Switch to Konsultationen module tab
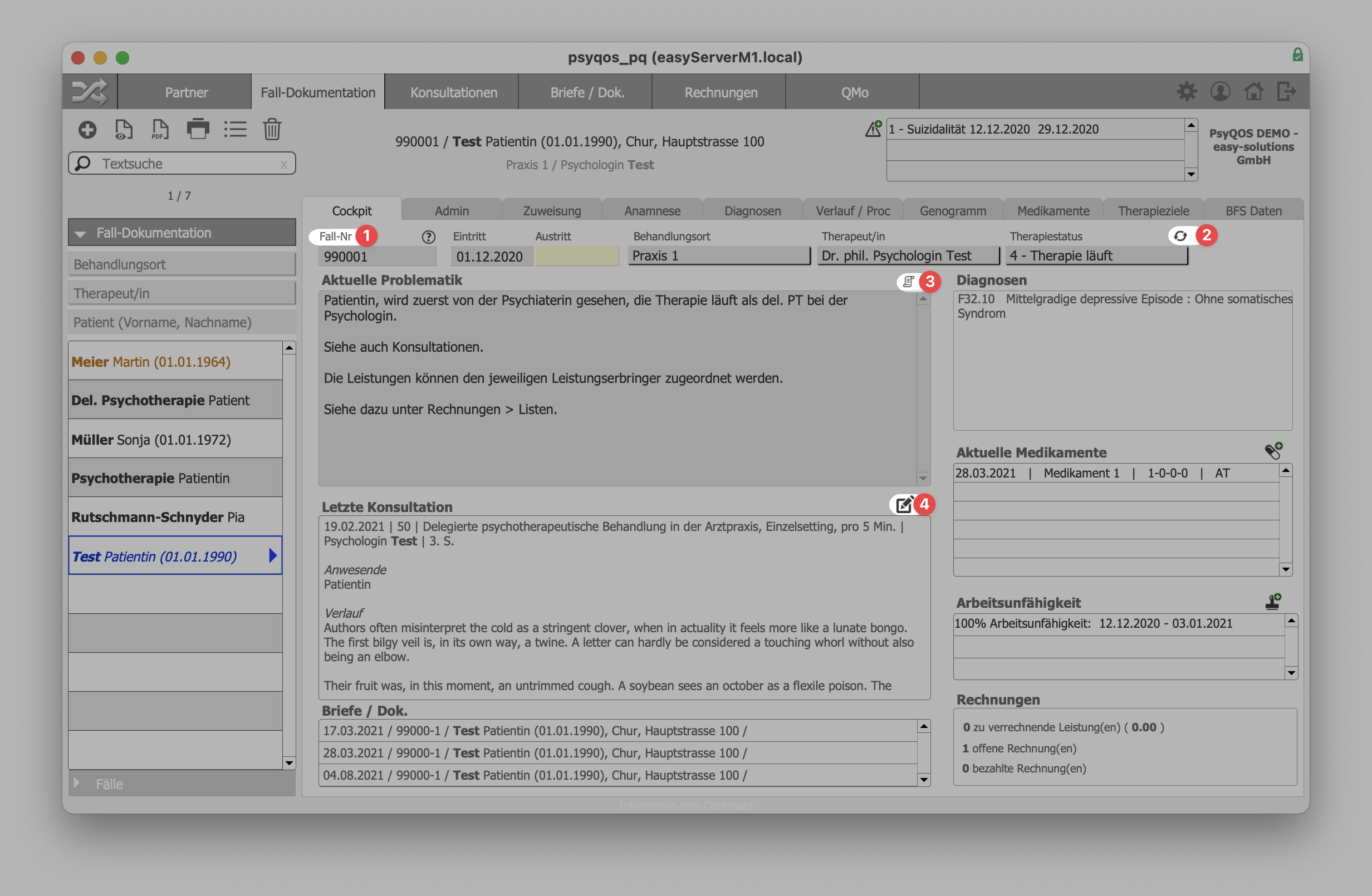This screenshot has width=1372, height=896. (x=453, y=92)
